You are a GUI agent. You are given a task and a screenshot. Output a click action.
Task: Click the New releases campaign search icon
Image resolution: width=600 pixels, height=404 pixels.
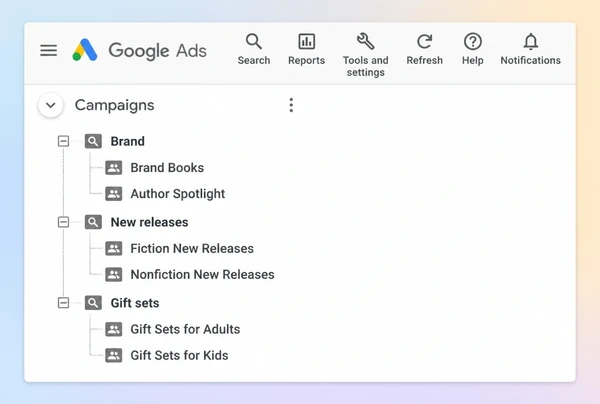(93, 222)
